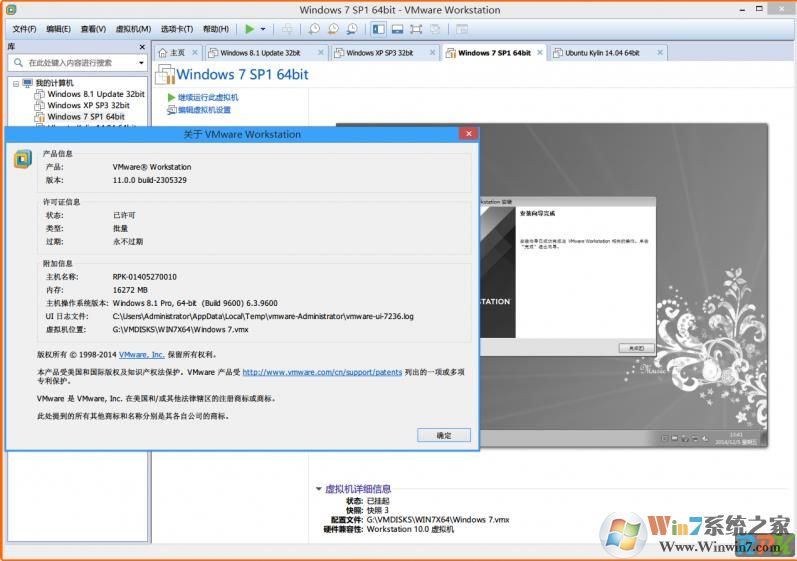Close the Windows 7 SP1 64bit tab
The image size is (797, 561).
[540, 52]
